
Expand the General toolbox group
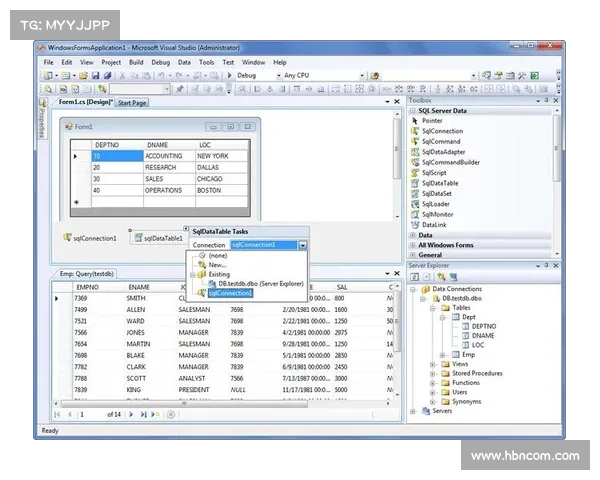click(x=413, y=255)
